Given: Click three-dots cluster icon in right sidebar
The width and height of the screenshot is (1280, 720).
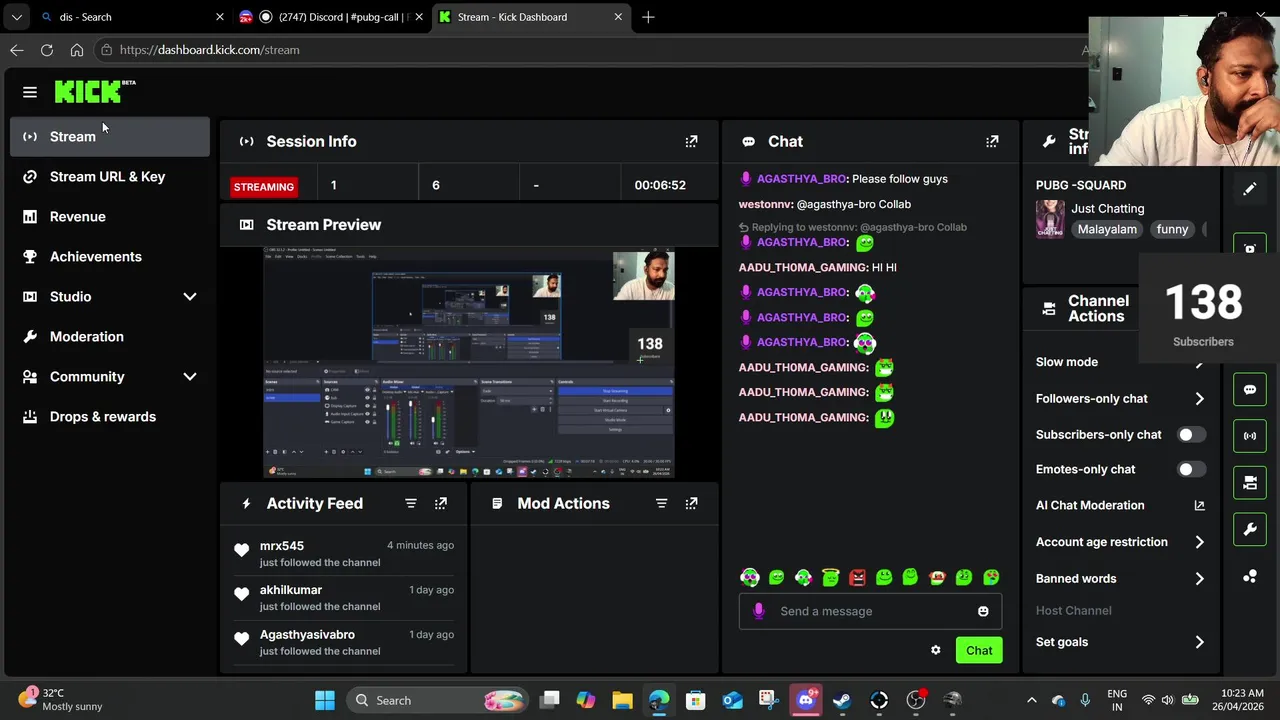Looking at the screenshot, I should (1250, 576).
